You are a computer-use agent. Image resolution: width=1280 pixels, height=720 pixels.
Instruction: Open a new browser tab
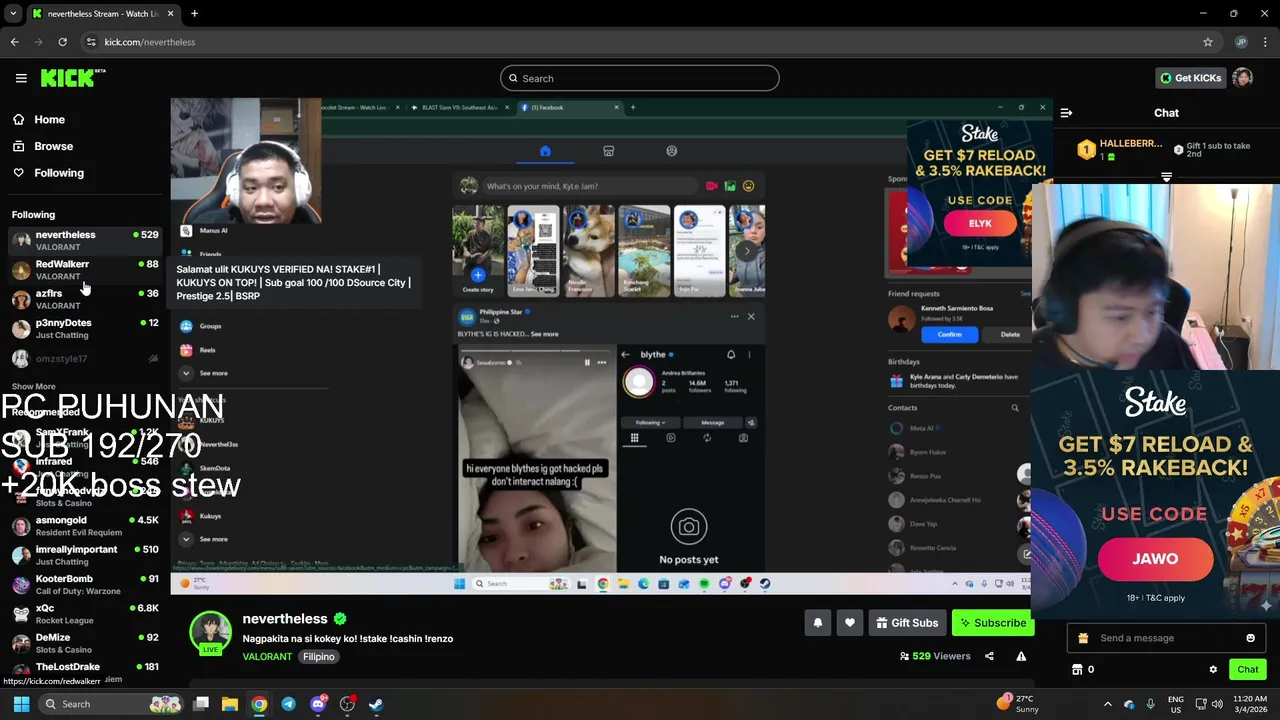tap(194, 14)
